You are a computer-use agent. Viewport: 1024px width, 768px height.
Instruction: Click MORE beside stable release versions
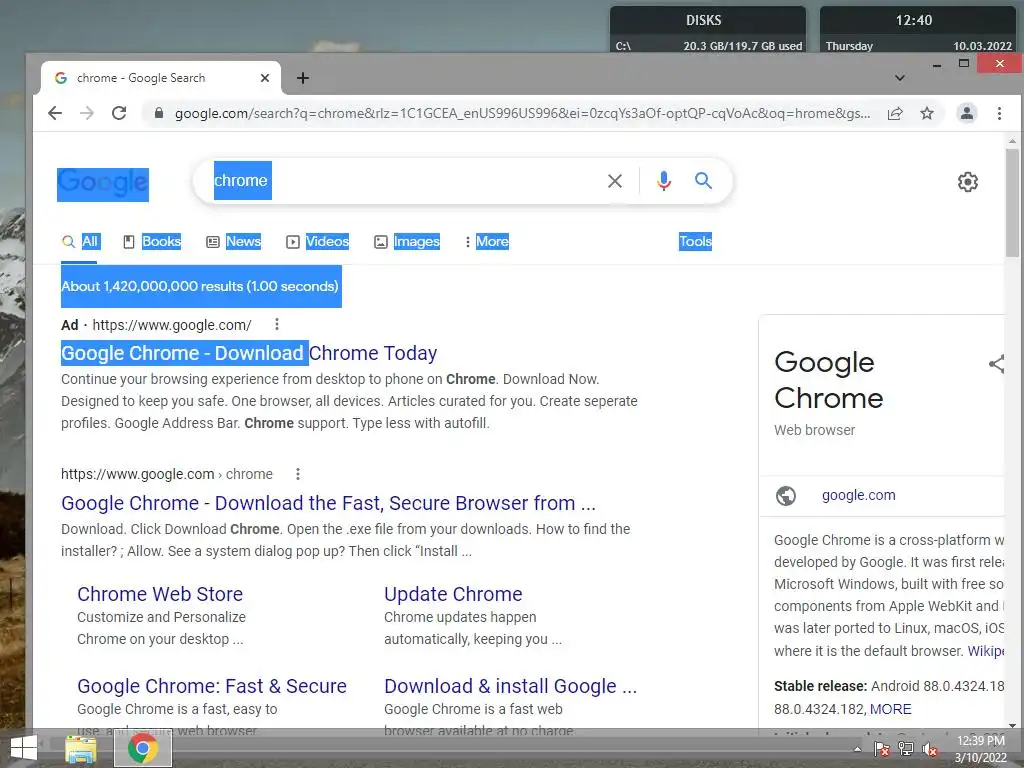(x=891, y=709)
